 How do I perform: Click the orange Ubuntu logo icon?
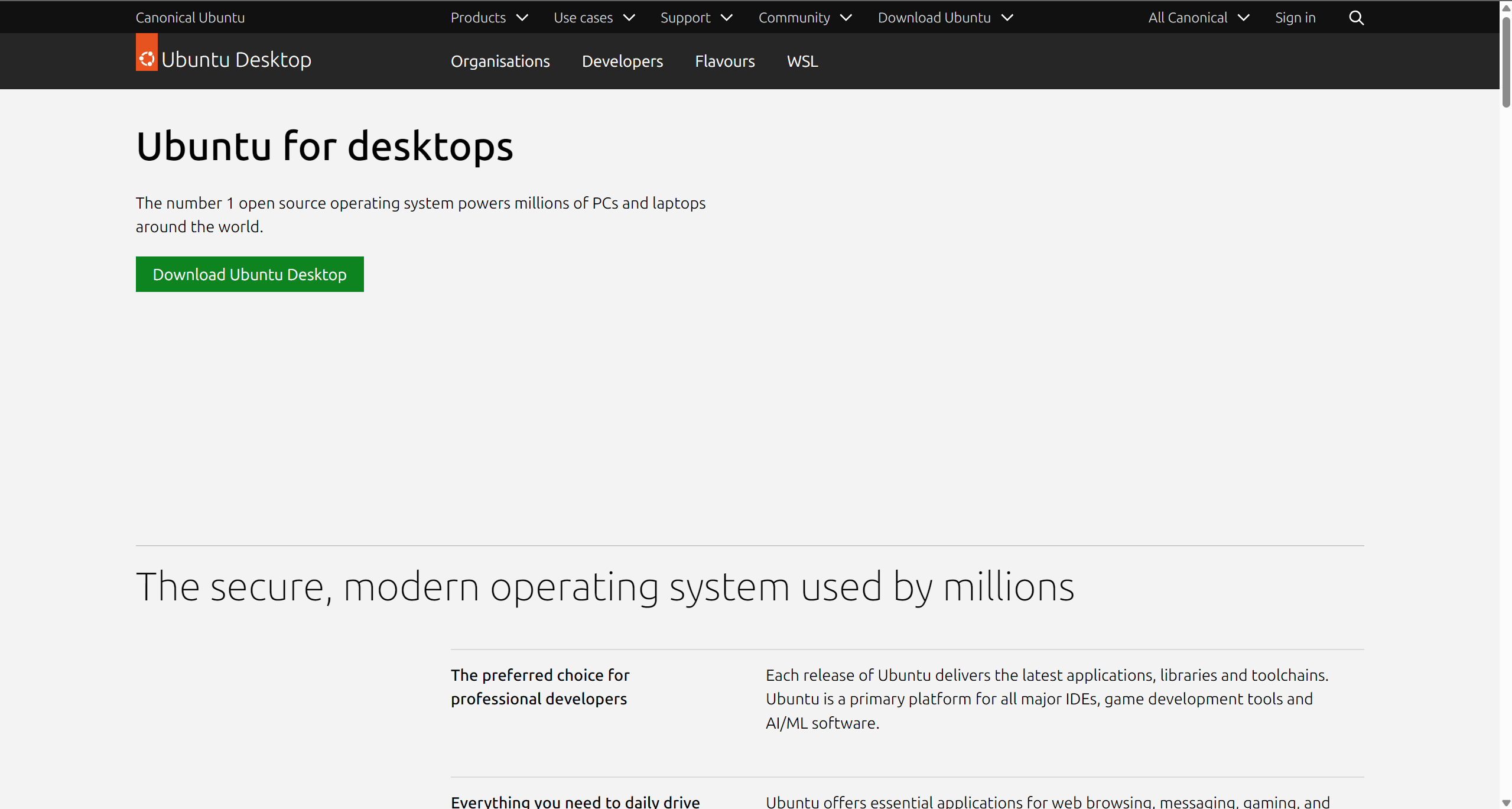(x=147, y=53)
